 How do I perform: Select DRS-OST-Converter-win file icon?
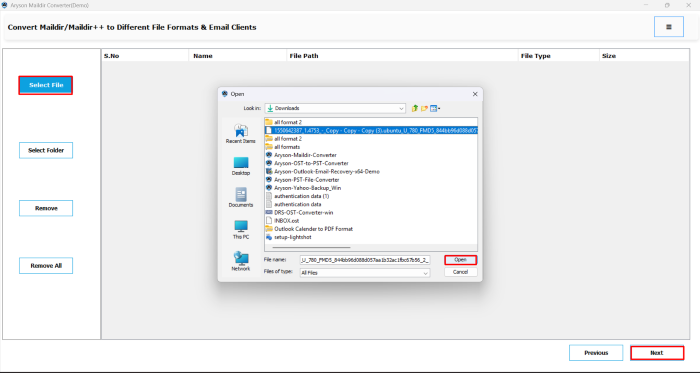269,212
